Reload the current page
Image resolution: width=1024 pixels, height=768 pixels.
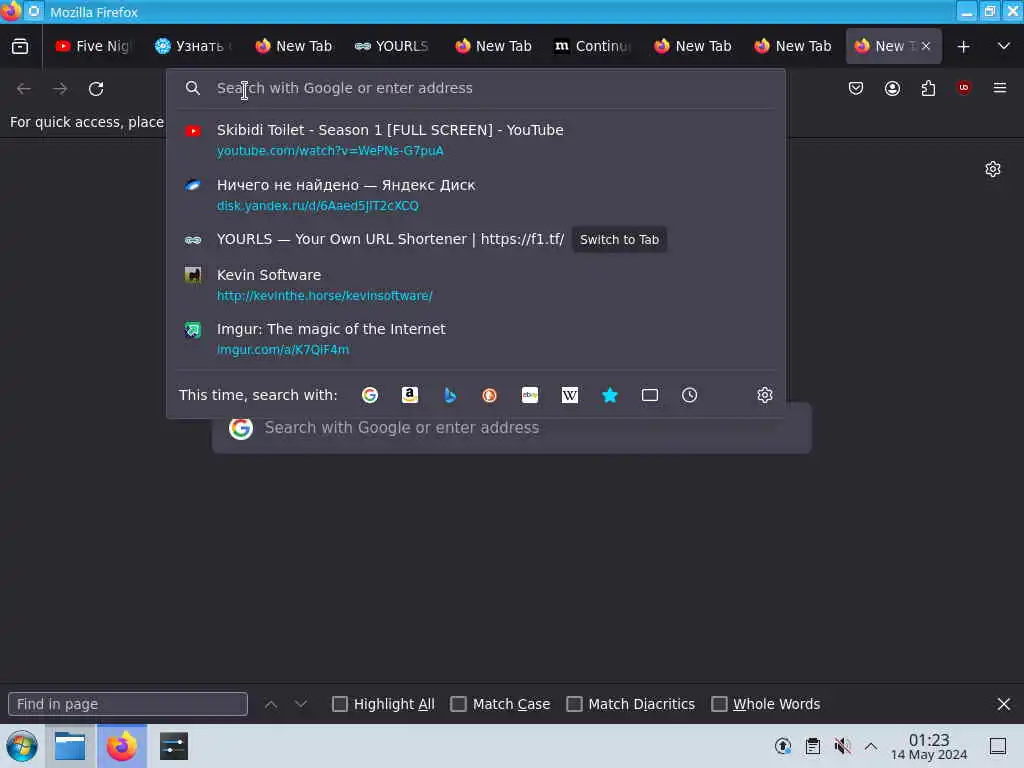coord(96,88)
